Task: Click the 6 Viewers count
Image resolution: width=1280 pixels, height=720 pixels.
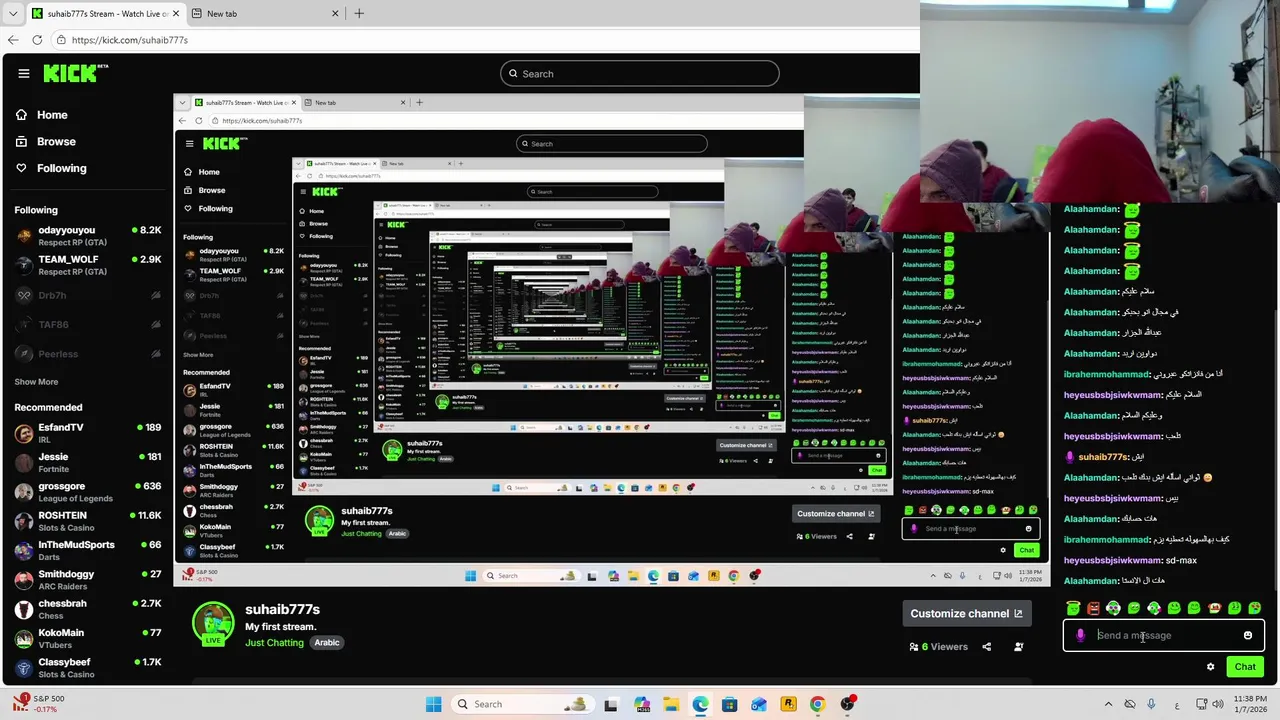Action: (x=938, y=647)
